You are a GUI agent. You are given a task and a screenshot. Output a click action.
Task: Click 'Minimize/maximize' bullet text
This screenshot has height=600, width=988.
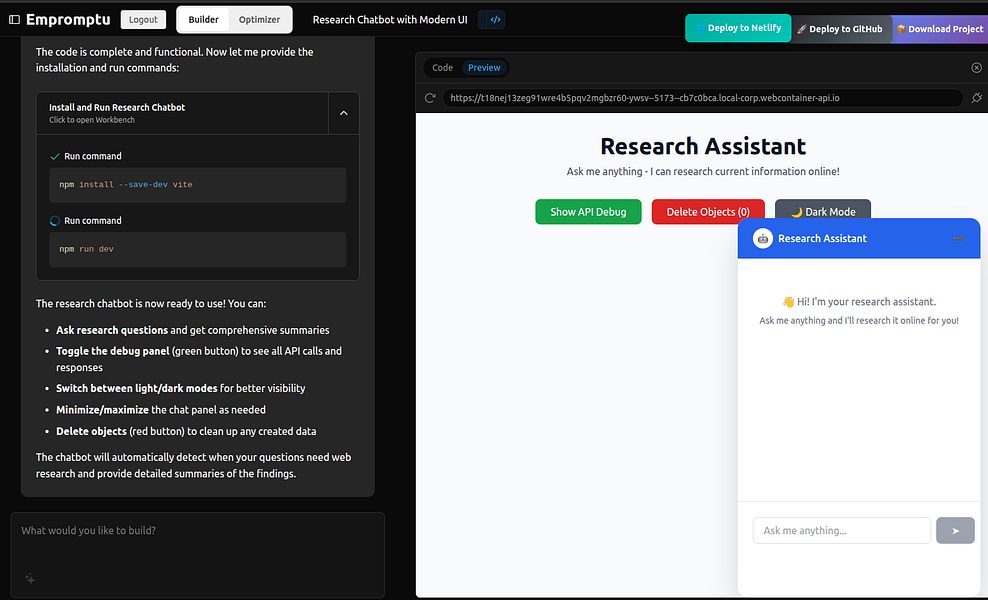[x=102, y=410]
